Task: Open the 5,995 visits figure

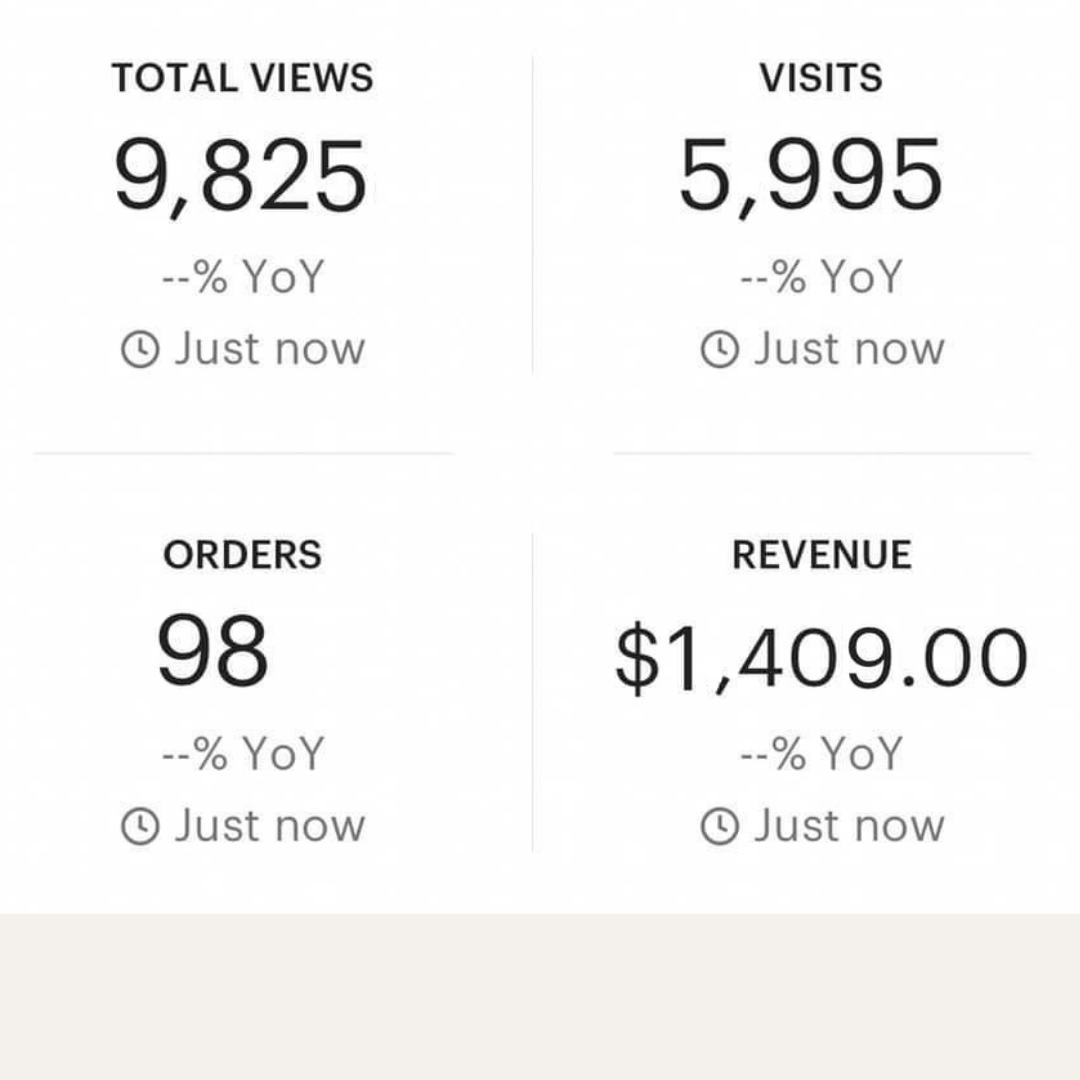Action: (x=810, y=178)
